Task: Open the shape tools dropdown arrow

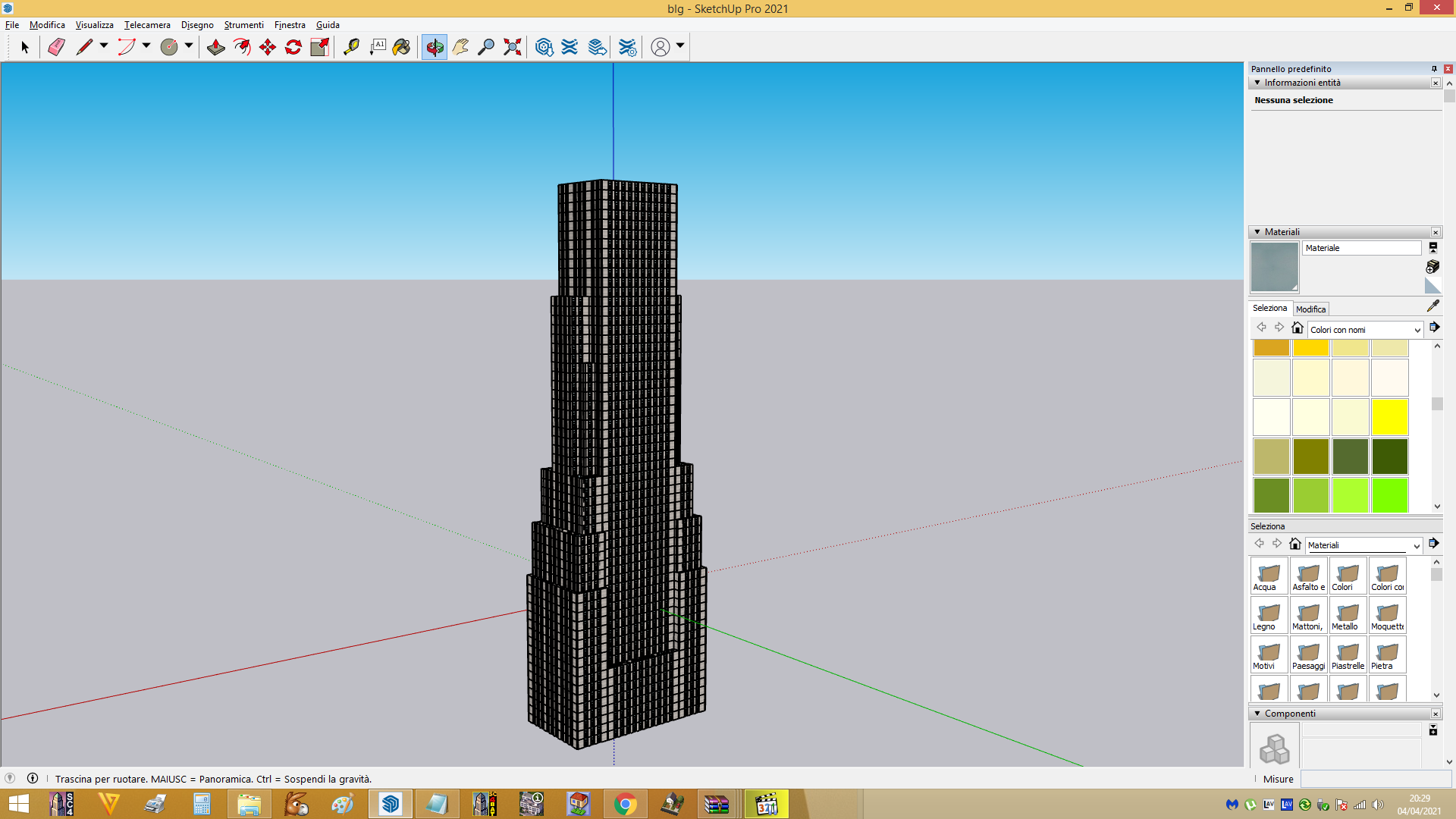Action: click(x=189, y=46)
